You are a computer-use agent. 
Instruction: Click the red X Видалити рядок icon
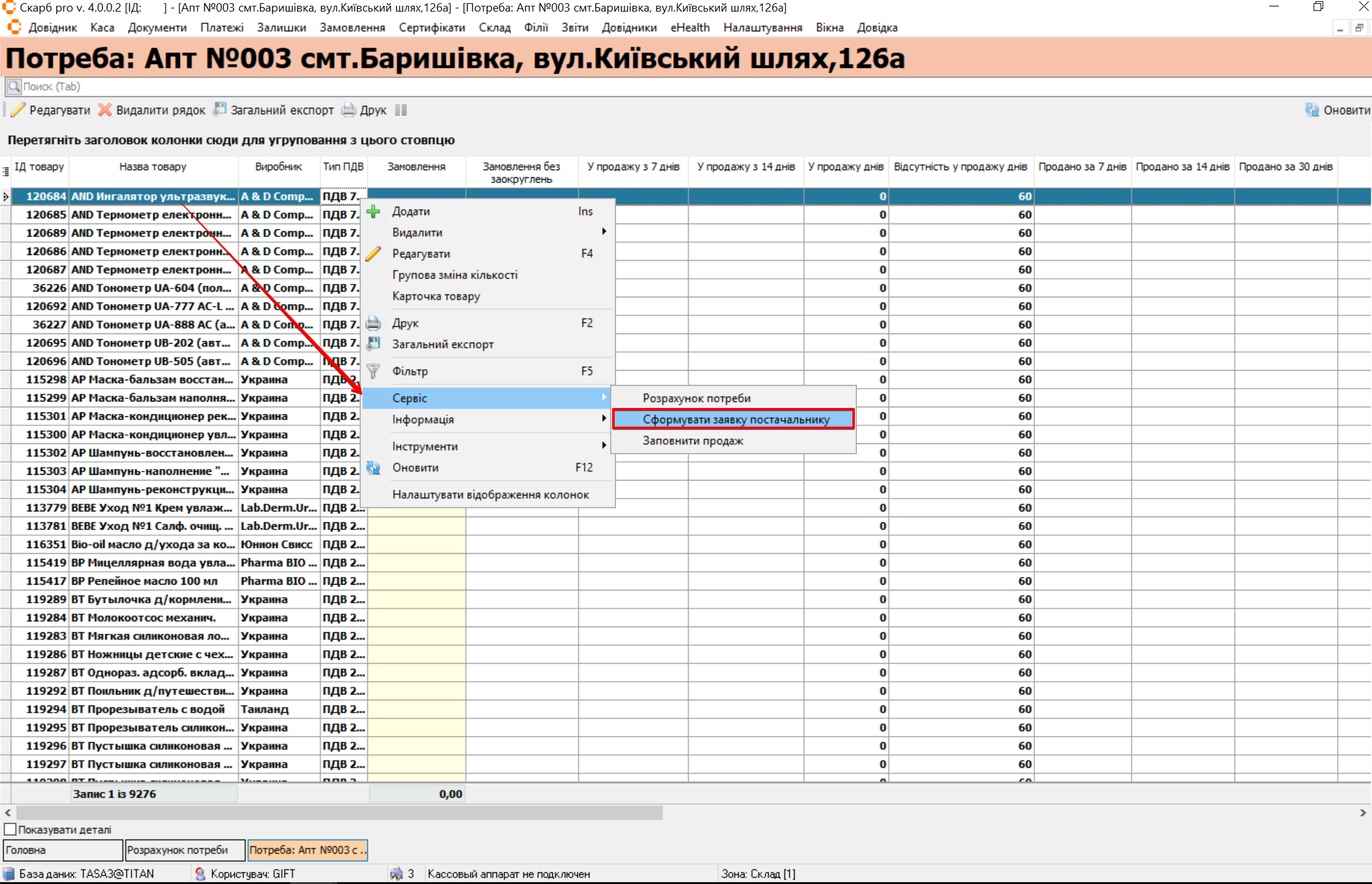point(105,110)
